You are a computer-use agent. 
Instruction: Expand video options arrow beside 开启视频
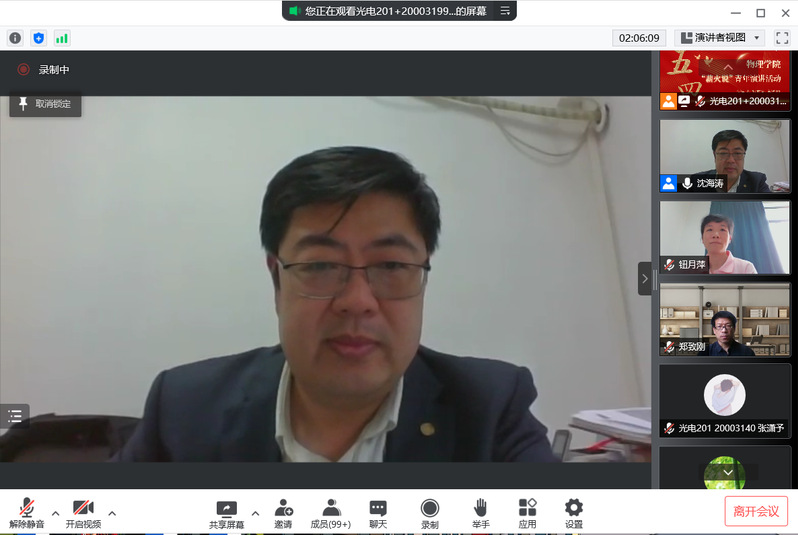[112, 513]
